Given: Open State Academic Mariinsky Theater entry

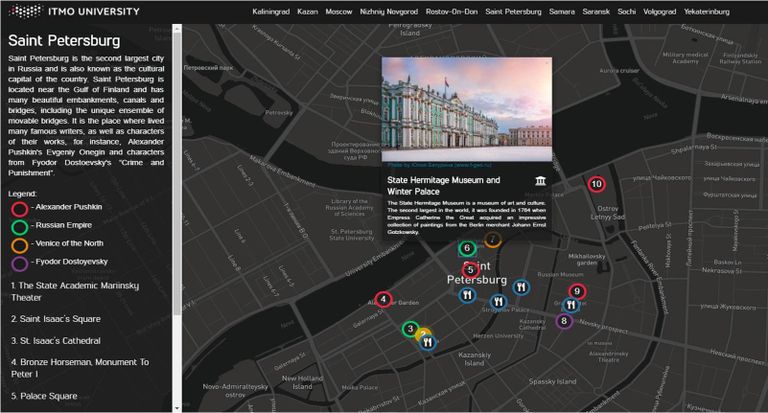Looking at the screenshot, I should pos(75,292).
